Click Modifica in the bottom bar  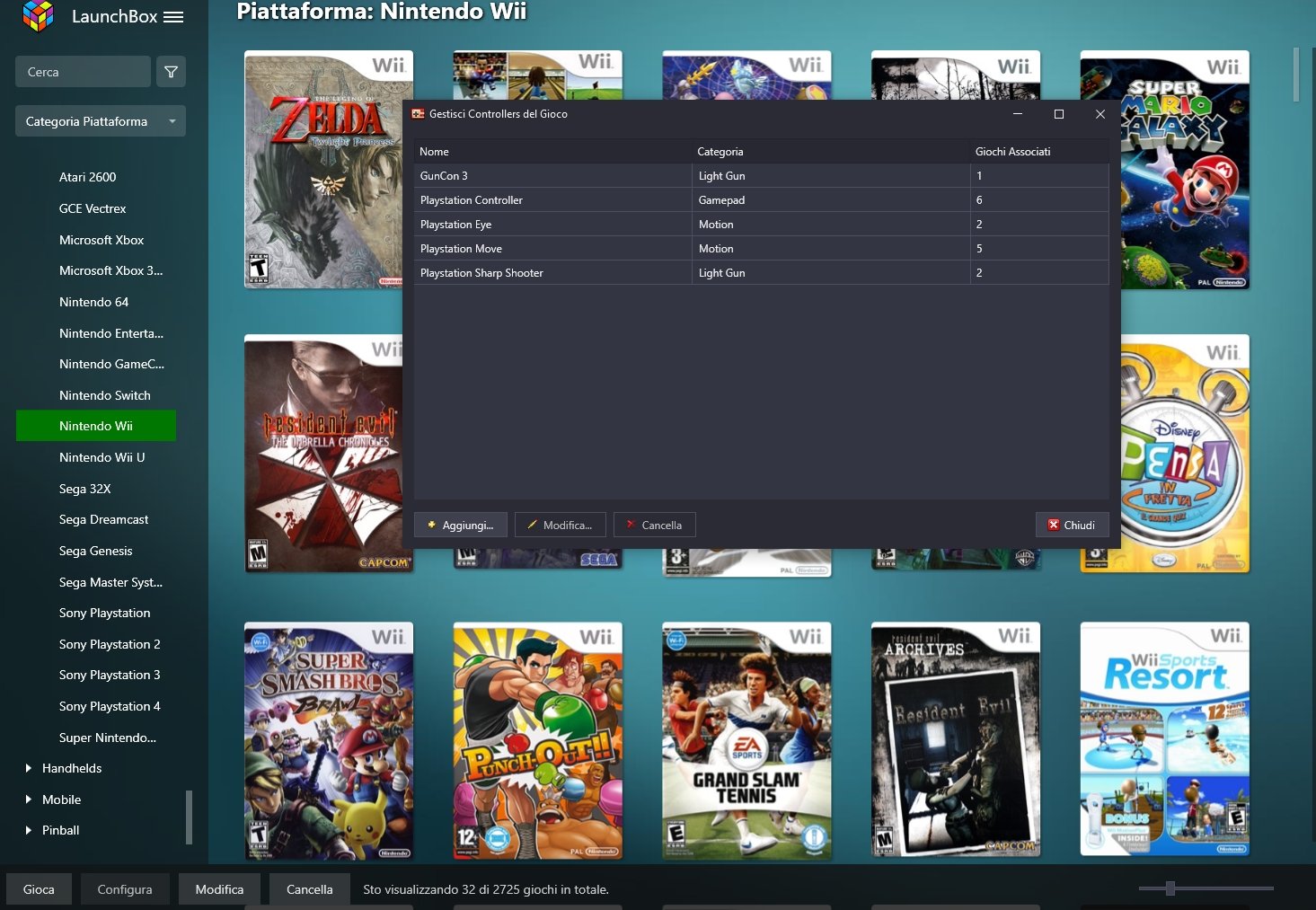[219, 889]
